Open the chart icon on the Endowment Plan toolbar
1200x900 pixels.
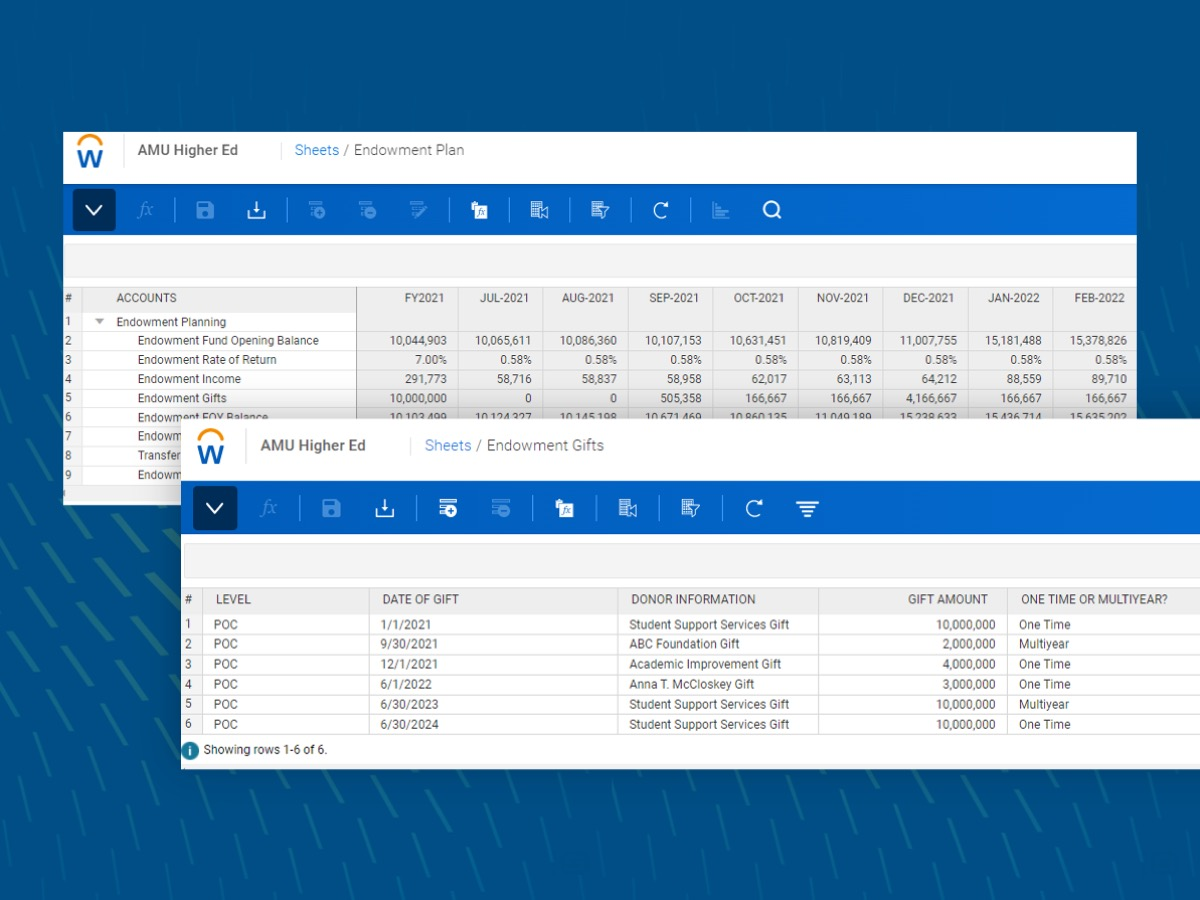tap(720, 210)
